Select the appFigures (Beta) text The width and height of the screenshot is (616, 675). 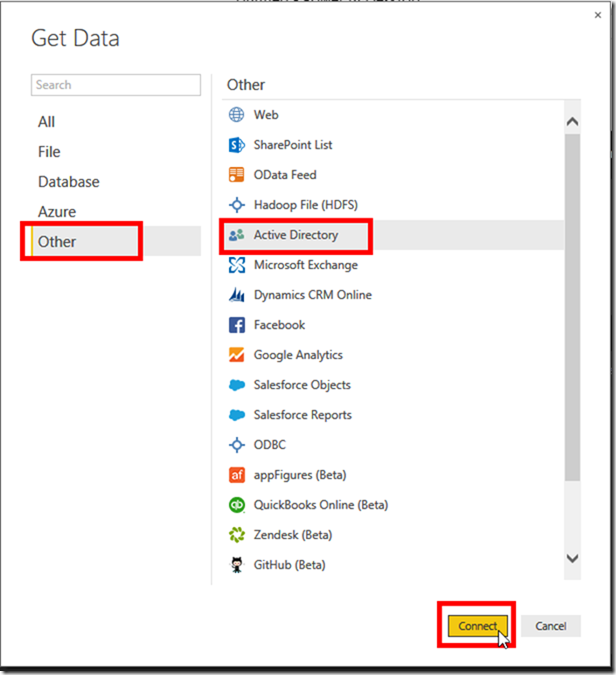[x=300, y=475]
